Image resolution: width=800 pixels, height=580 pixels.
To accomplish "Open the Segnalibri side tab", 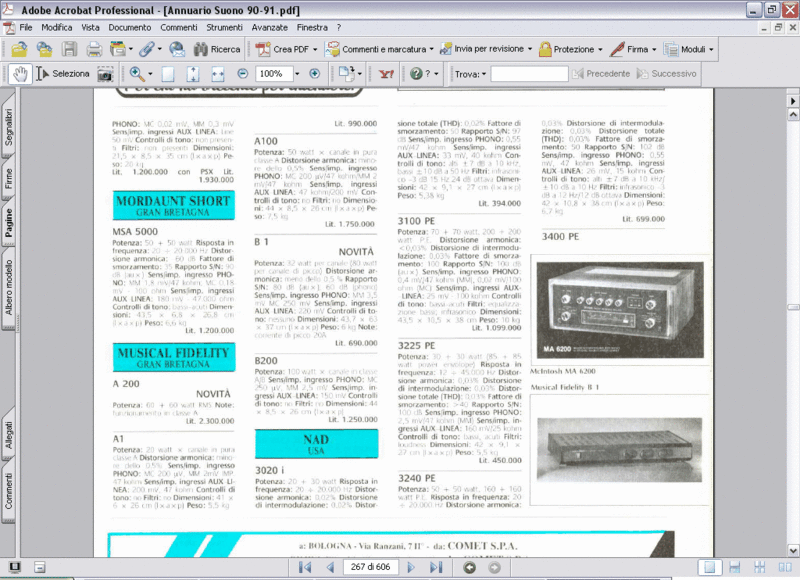I will coord(9,127).
